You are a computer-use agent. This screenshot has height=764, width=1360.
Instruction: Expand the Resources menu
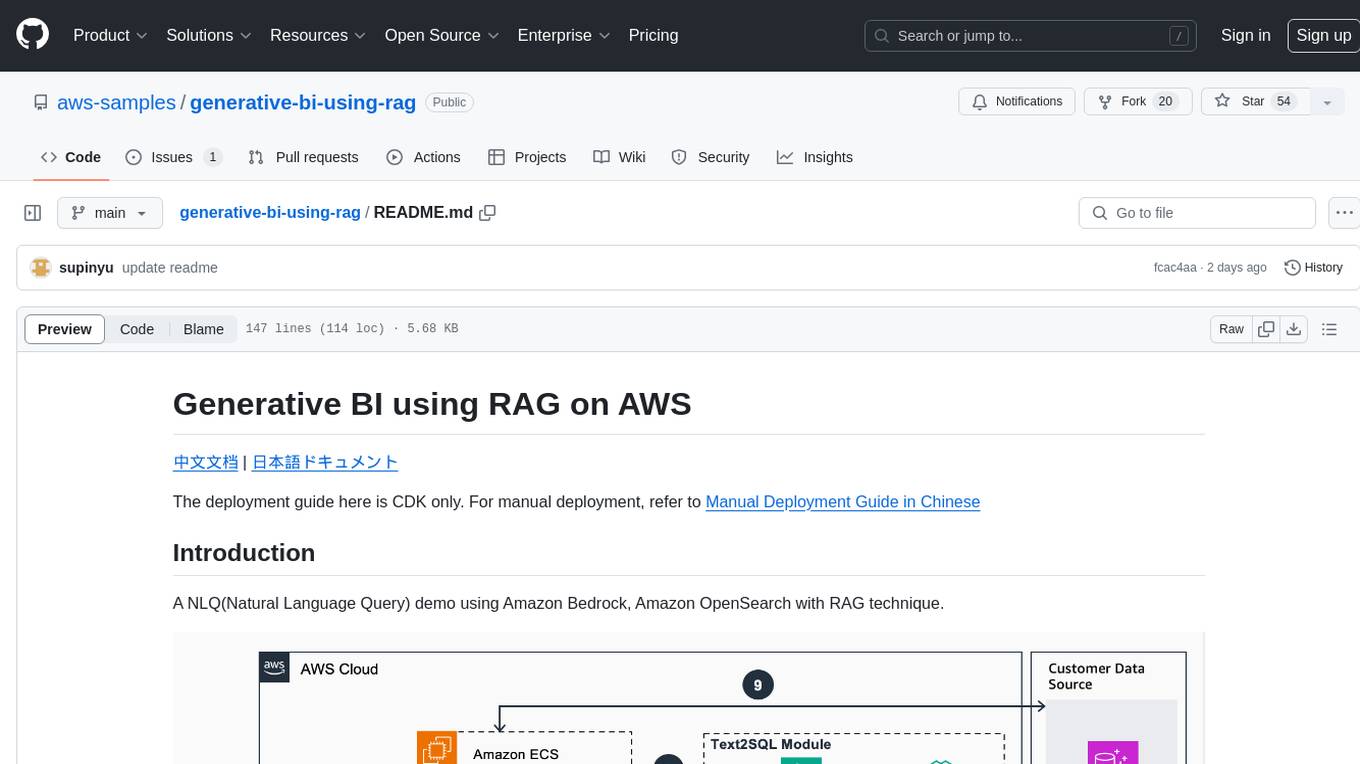click(318, 35)
